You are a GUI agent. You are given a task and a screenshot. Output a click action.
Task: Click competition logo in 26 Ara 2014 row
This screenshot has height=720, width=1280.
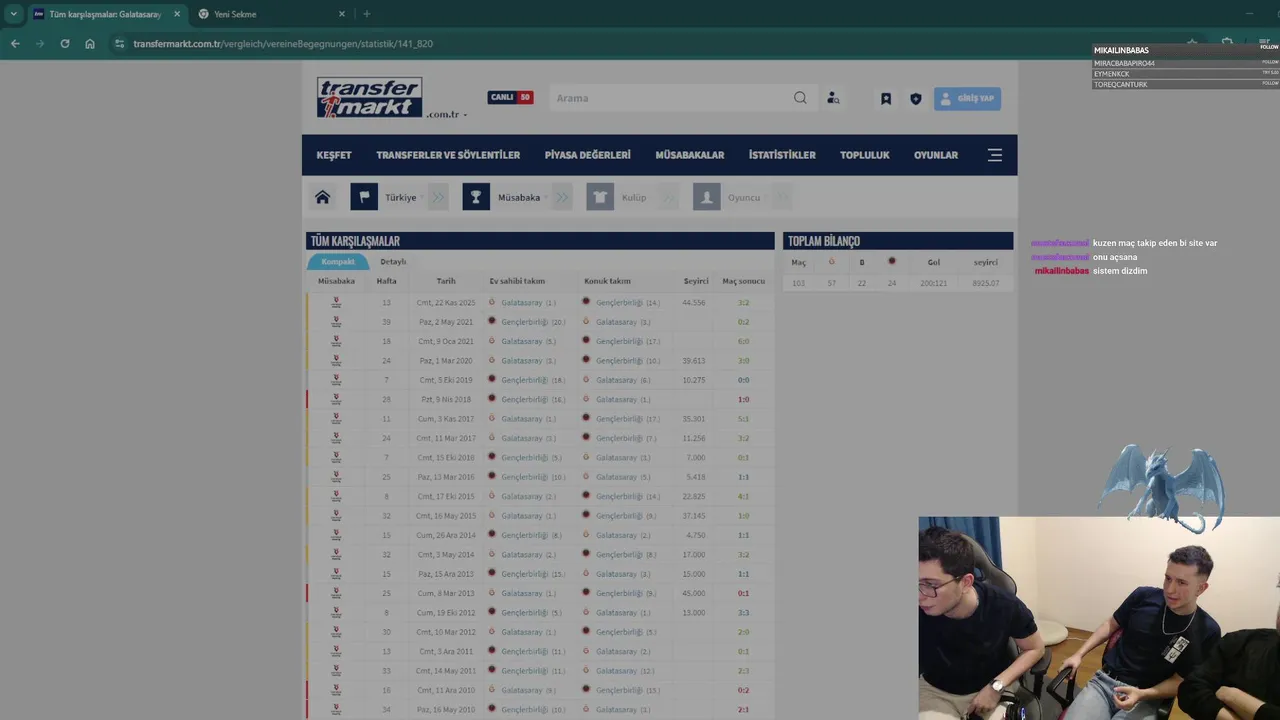(x=336, y=535)
